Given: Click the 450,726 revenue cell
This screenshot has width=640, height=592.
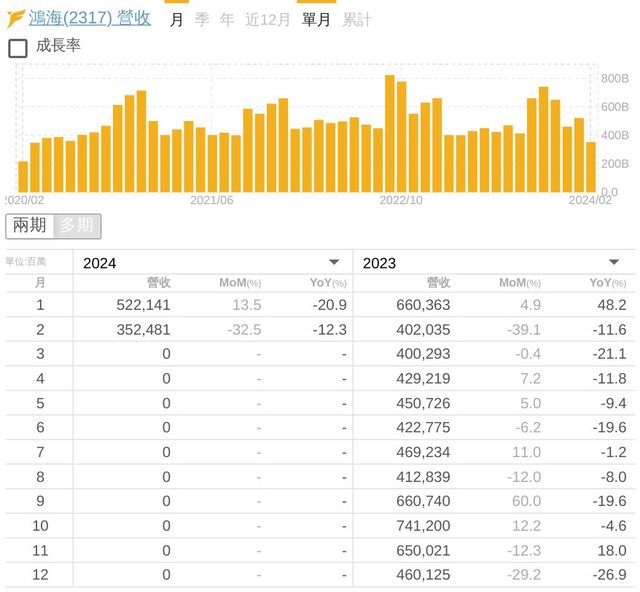Looking at the screenshot, I should click(x=423, y=403).
